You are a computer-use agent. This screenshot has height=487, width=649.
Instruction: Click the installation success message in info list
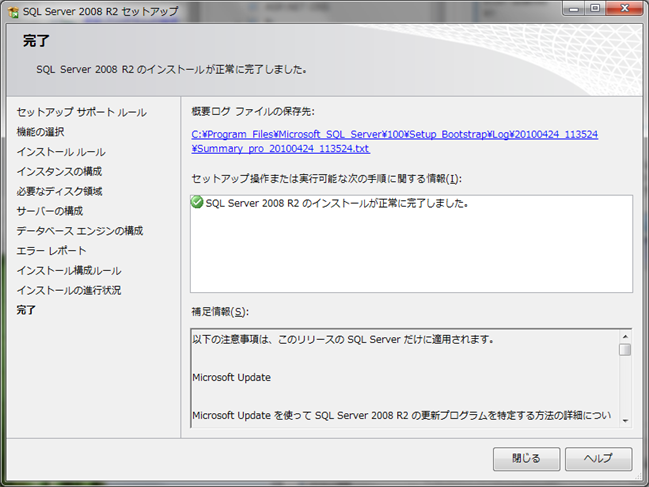click(337, 203)
